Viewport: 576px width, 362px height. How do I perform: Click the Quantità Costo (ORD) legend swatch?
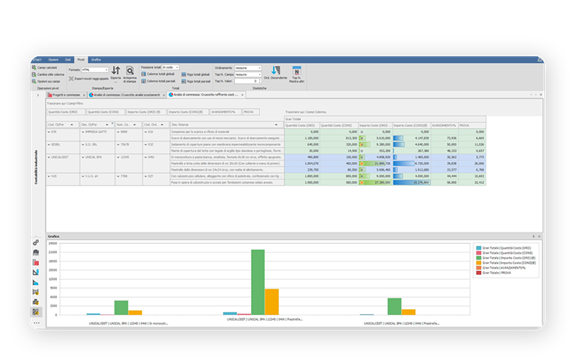478,248
